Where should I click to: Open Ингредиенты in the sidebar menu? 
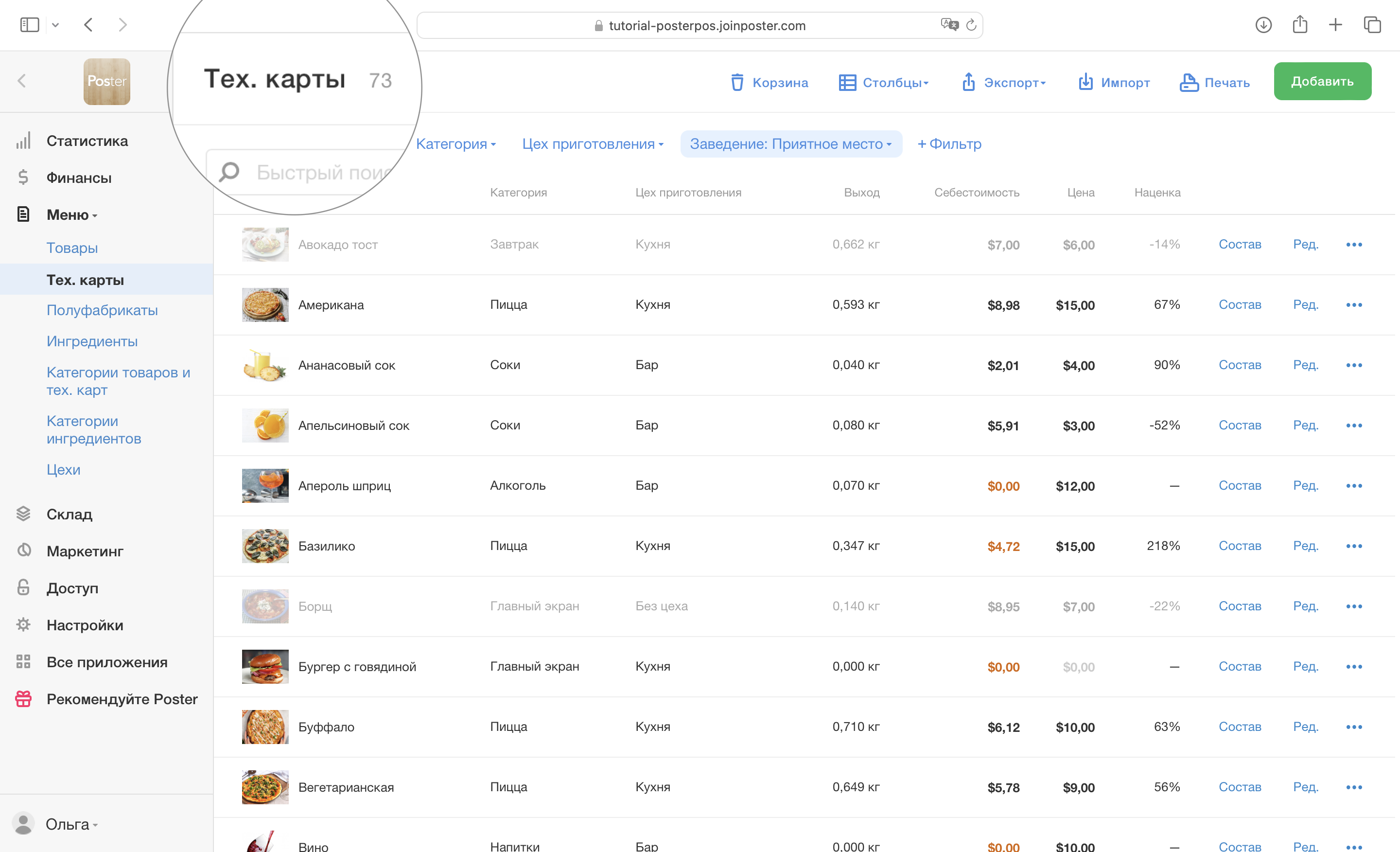[92, 341]
